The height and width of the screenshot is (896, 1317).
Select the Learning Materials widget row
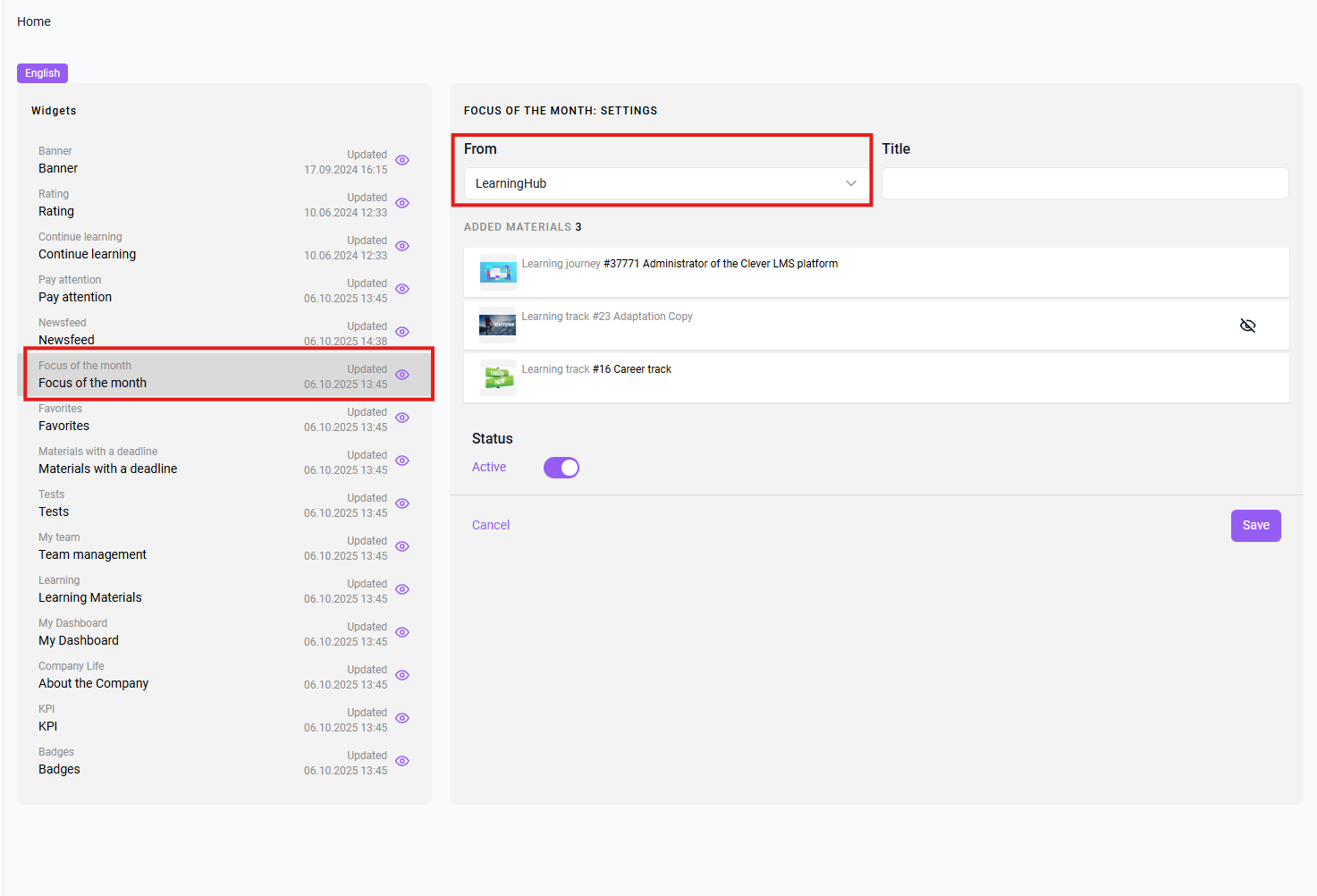pos(224,590)
